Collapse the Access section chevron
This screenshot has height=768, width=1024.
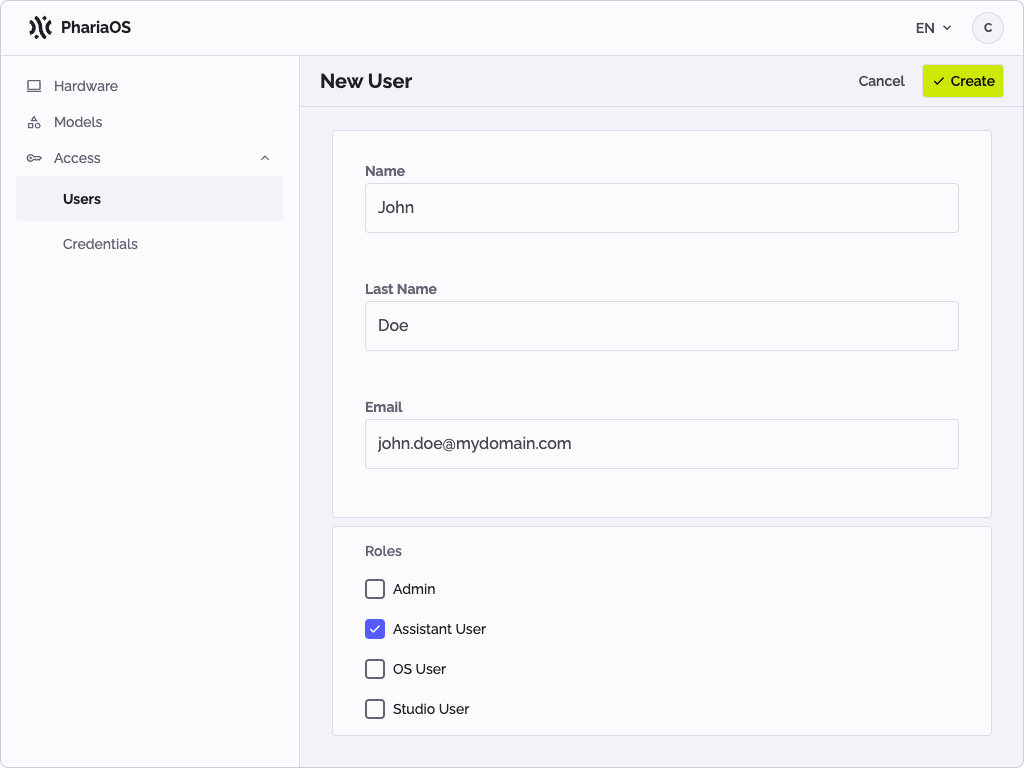pyautogui.click(x=264, y=158)
